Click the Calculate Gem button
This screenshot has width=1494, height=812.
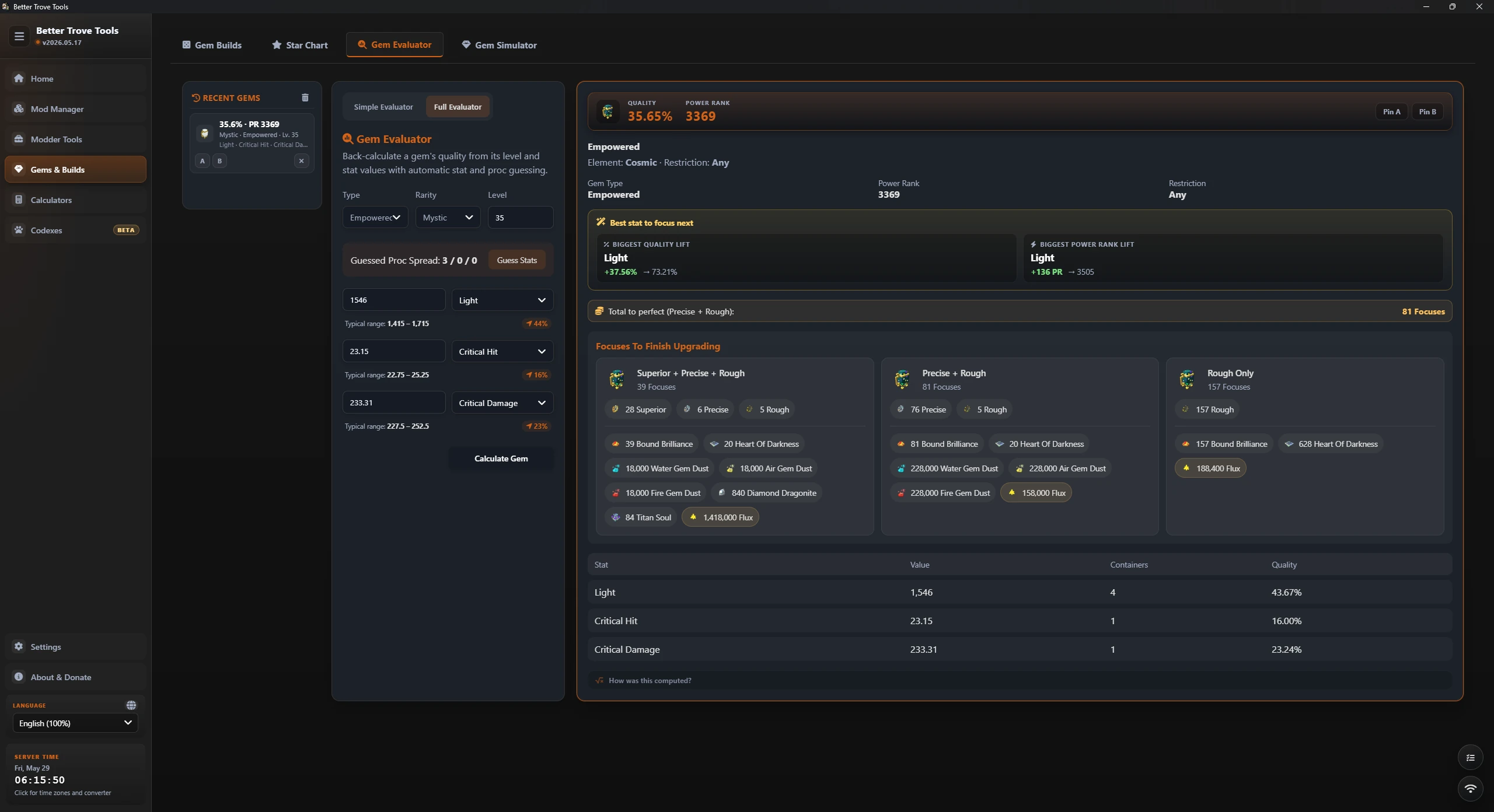pos(501,459)
